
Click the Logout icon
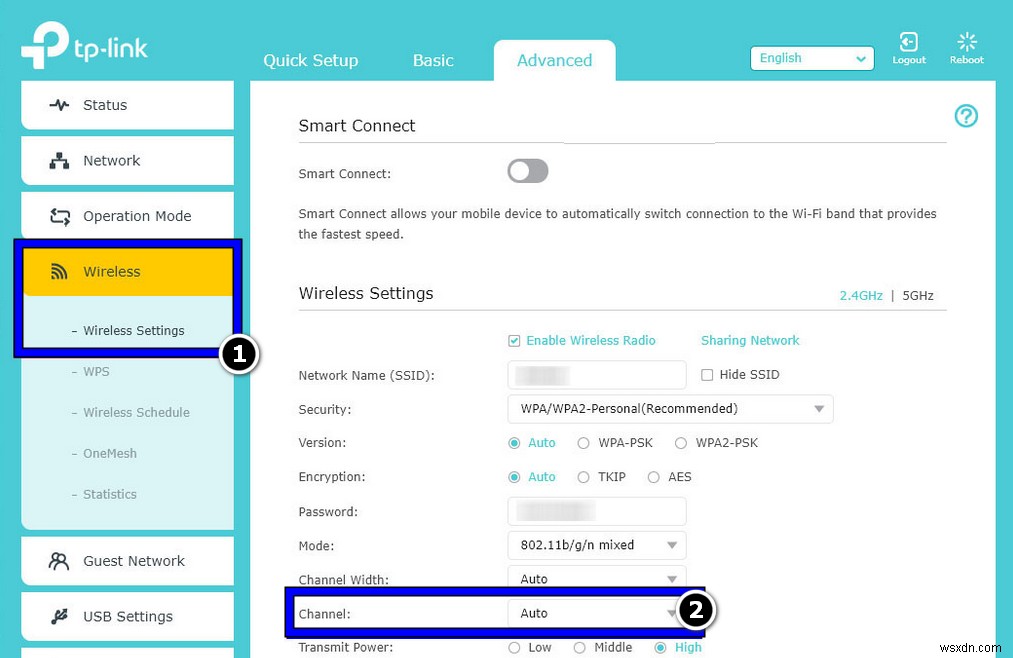[x=908, y=42]
